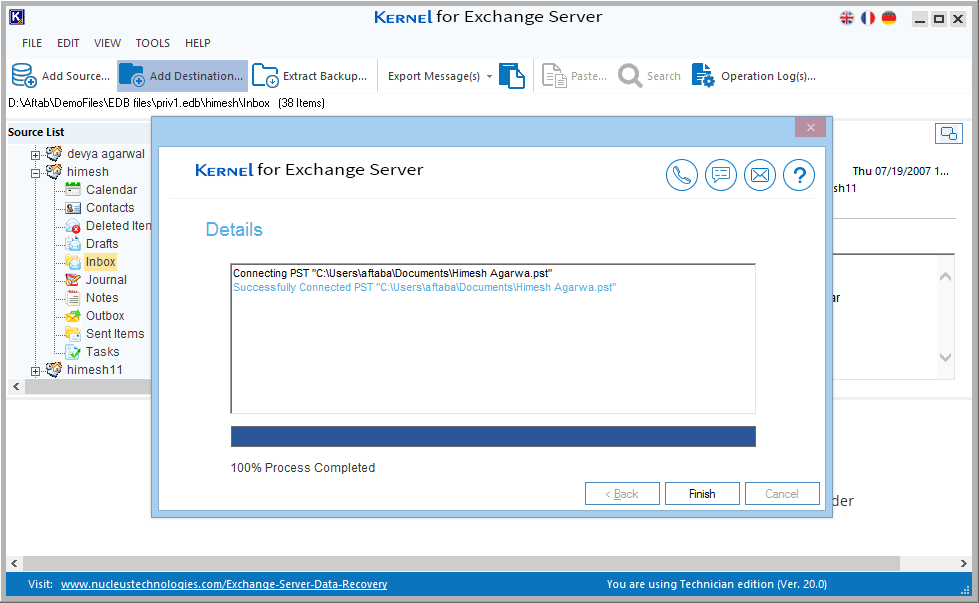Click the "Thu 07/19/2007" date text
979x603 pixels.
click(x=901, y=171)
